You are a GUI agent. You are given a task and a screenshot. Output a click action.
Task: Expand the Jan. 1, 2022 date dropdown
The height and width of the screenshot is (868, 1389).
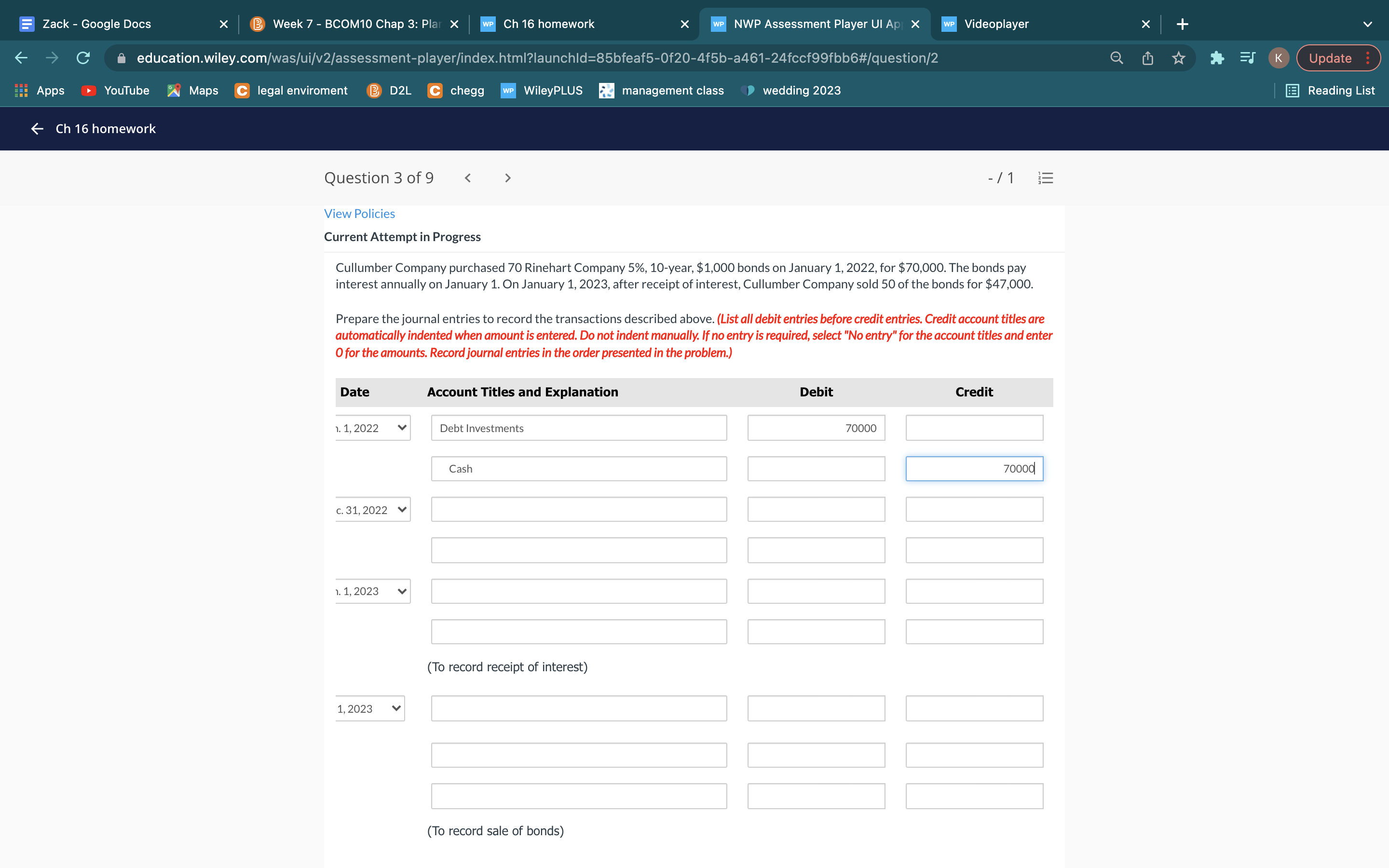pos(372,428)
